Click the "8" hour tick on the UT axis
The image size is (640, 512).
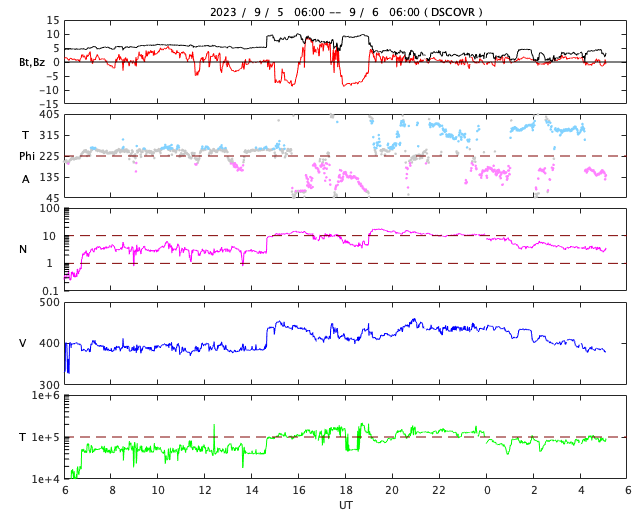coord(112,490)
